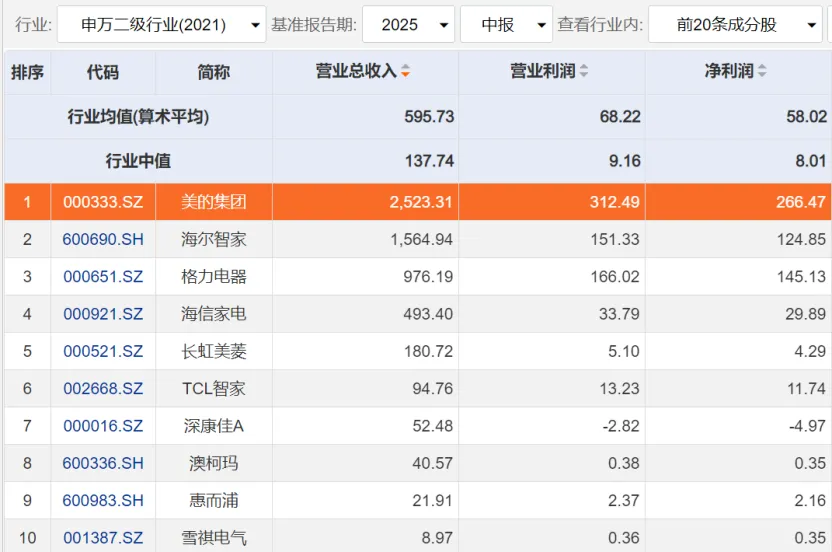Viewport: 832px width, 552px height.
Task: Click the 代码 column header
Action: [x=102, y=72]
